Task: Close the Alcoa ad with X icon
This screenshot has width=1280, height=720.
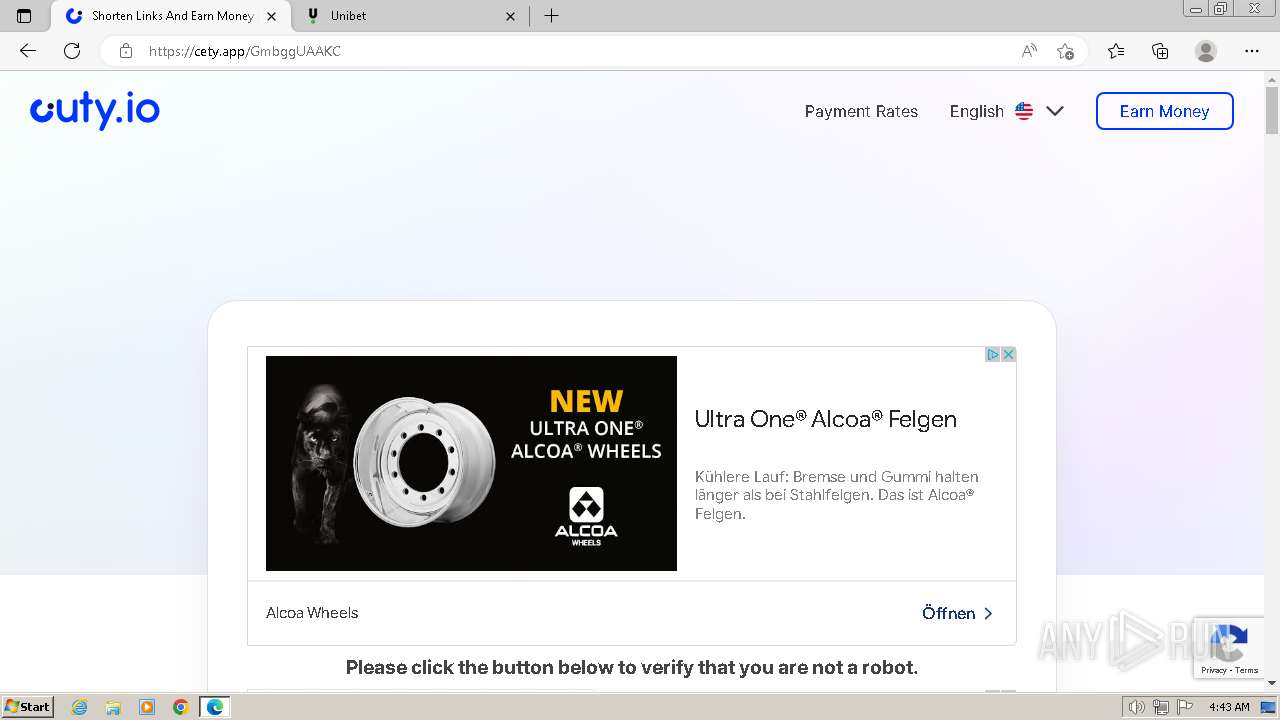Action: pos(1008,355)
